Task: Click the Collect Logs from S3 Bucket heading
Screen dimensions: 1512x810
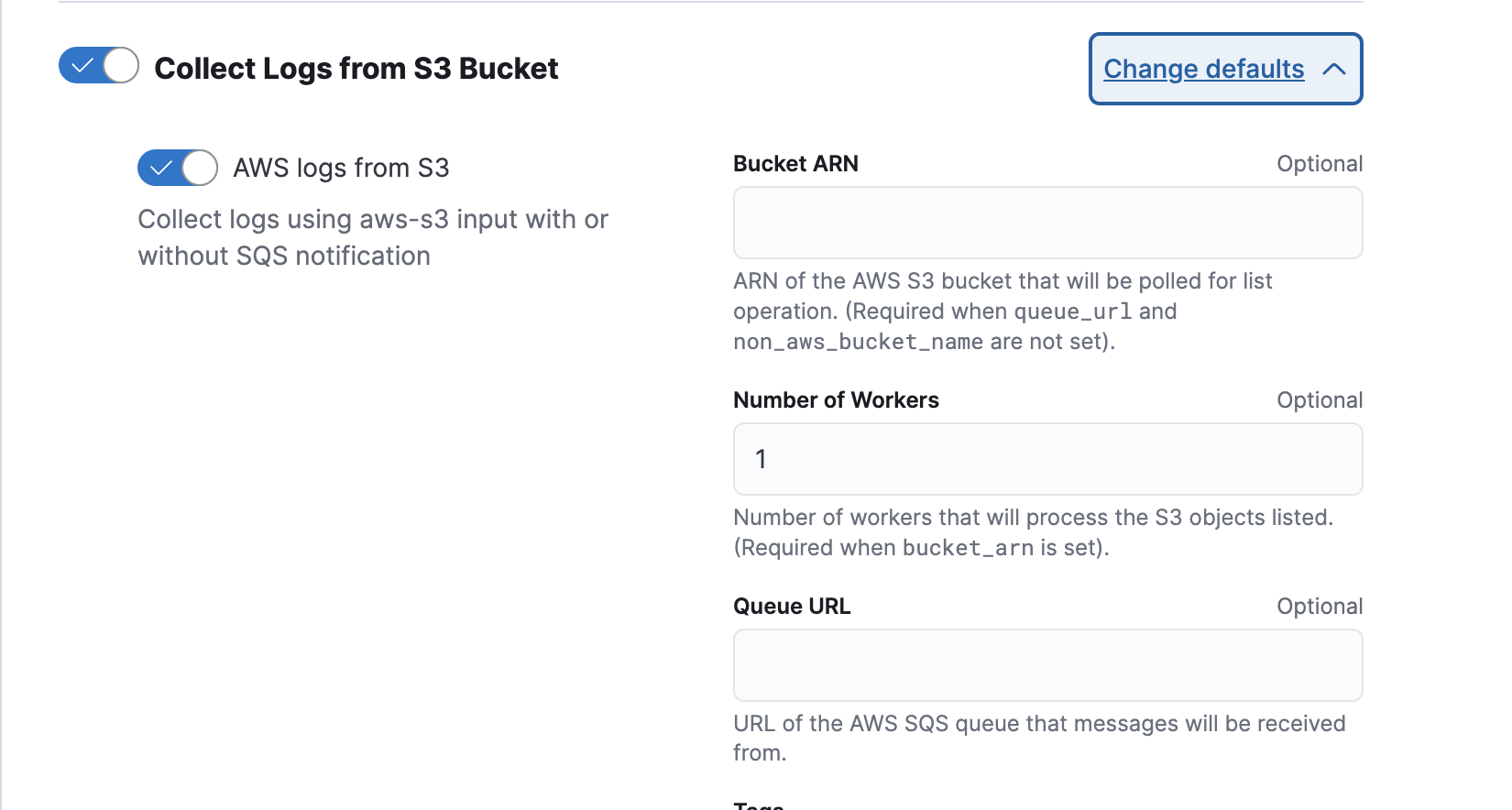Action: [356, 69]
